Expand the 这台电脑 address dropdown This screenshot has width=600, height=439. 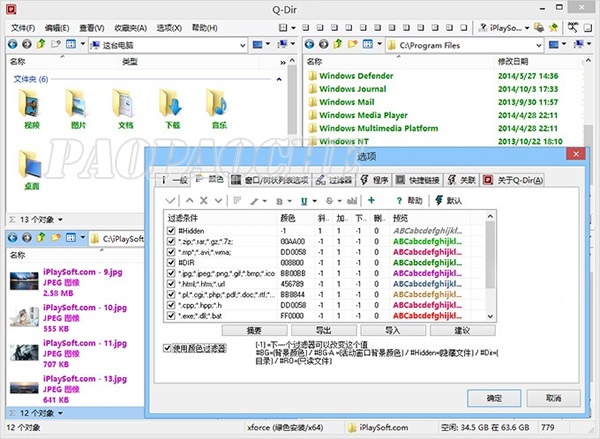243,45
